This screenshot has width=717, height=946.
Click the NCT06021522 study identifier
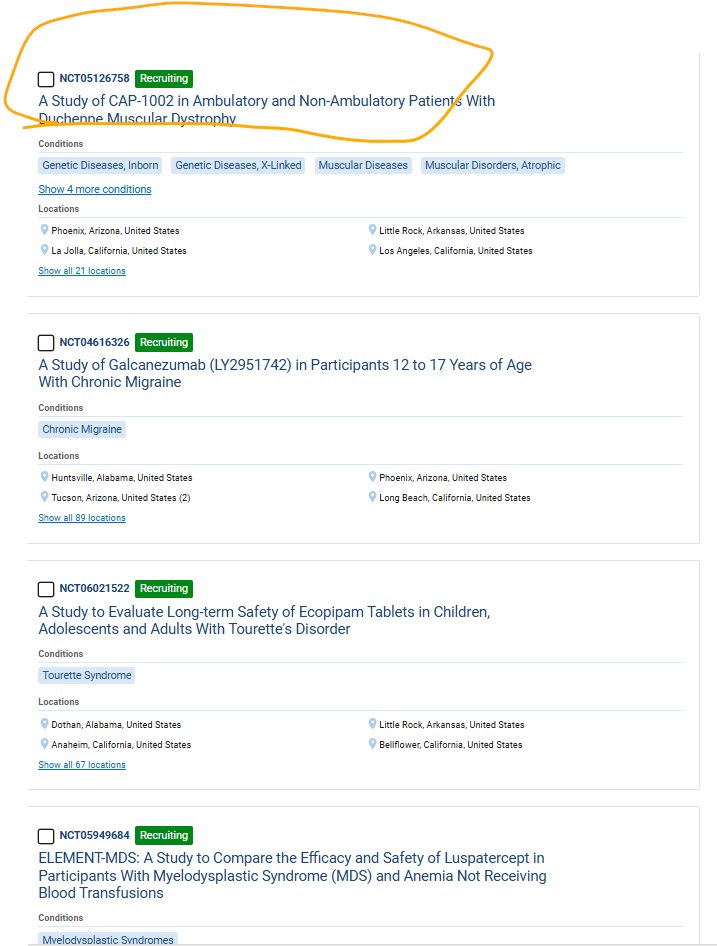click(94, 588)
